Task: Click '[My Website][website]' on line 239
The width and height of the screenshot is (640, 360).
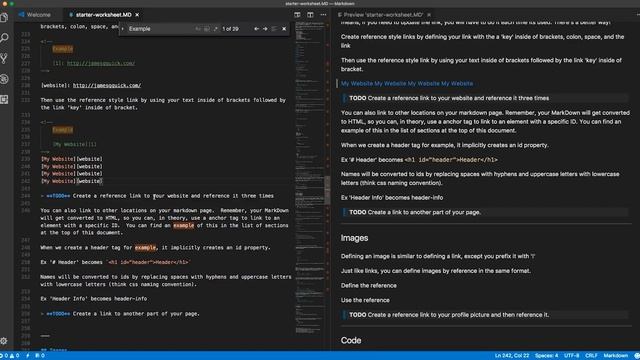Action: (71, 159)
